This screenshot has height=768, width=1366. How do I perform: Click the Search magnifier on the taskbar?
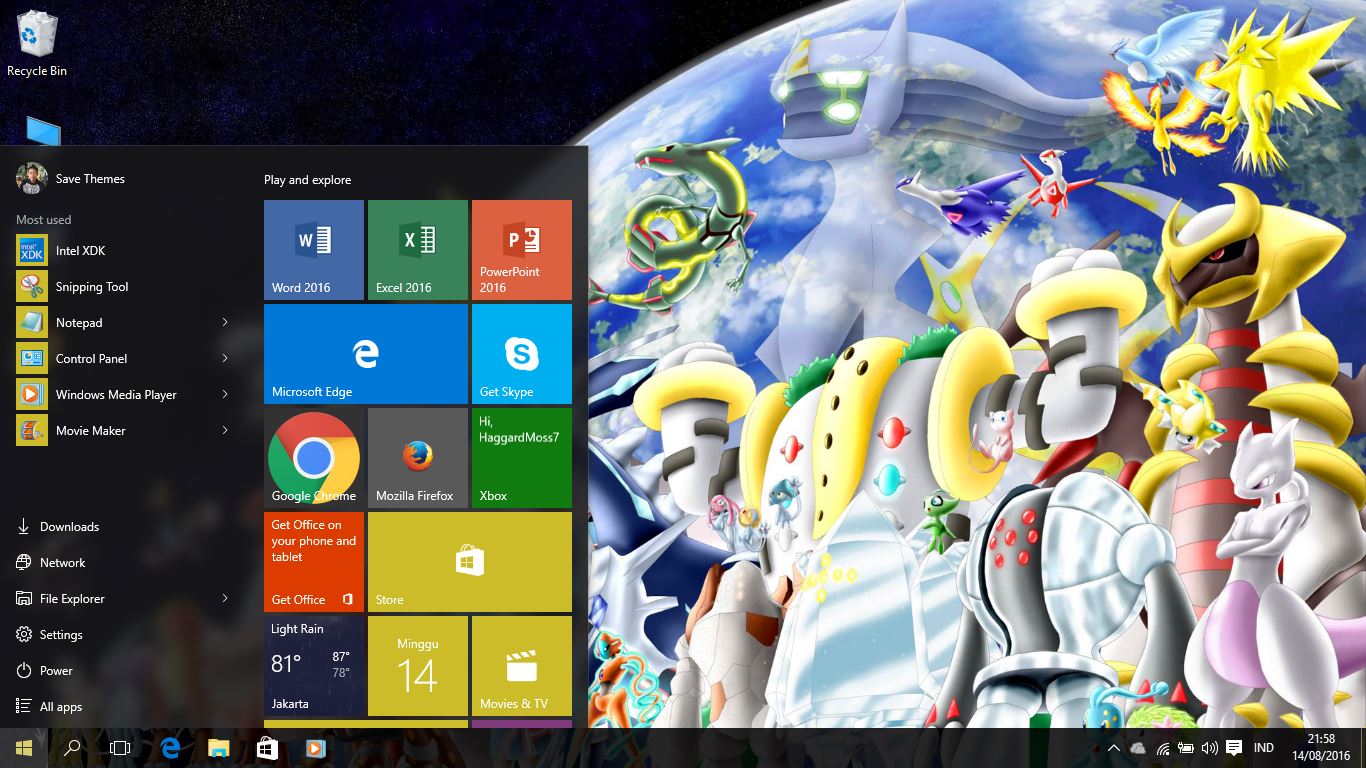click(x=72, y=748)
